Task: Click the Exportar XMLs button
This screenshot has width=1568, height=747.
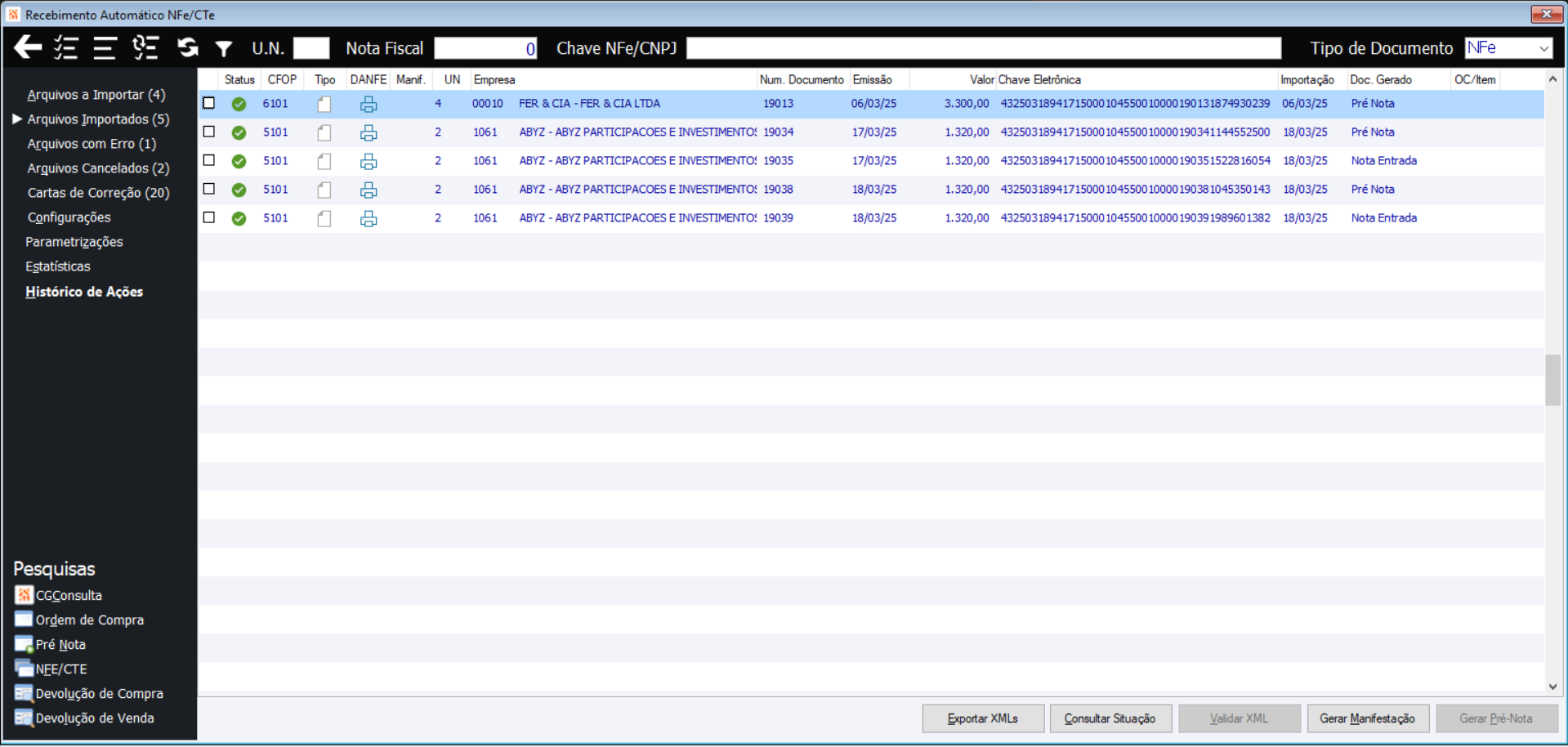Action: (983, 718)
